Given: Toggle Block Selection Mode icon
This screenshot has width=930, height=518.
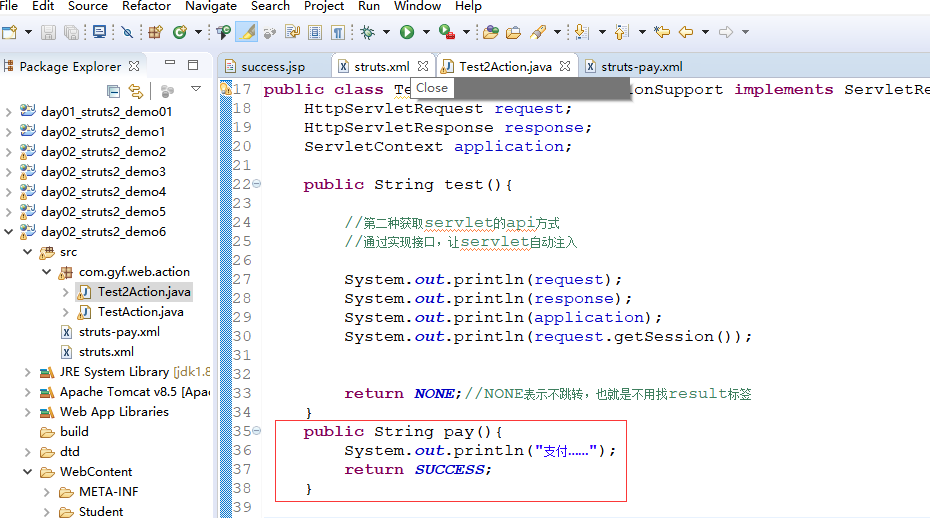Looking at the screenshot, I should pos(315,32).
